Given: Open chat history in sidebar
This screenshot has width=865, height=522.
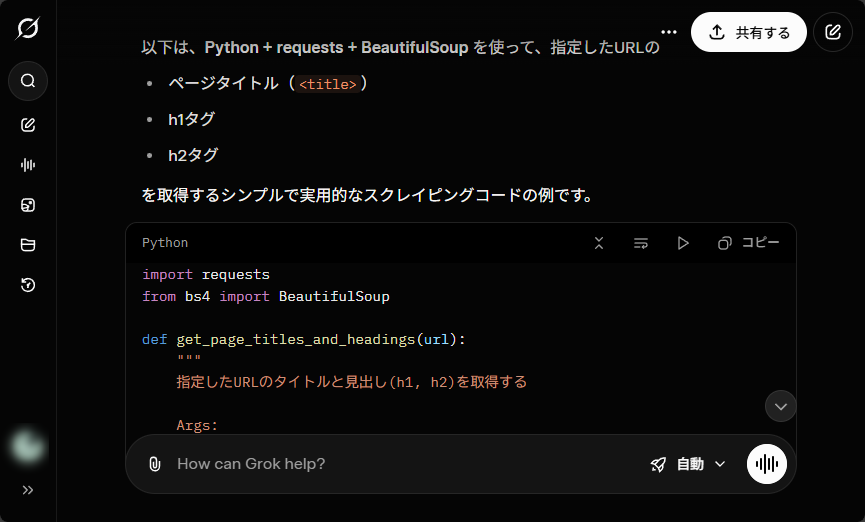Looking at the screenshot, I should click(28, 285).
